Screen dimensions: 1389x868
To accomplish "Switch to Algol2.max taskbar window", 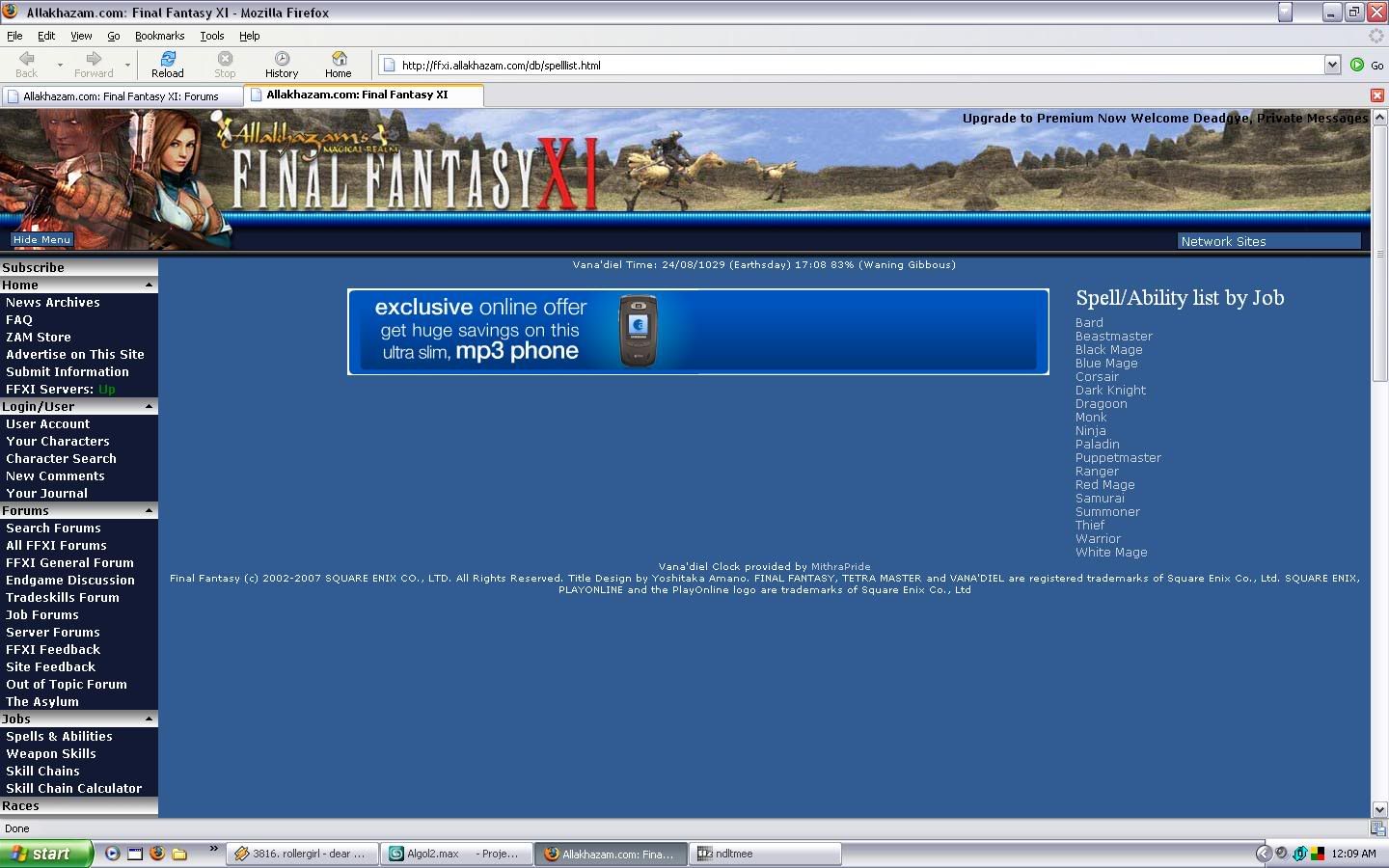I will (x=455, y=854).
